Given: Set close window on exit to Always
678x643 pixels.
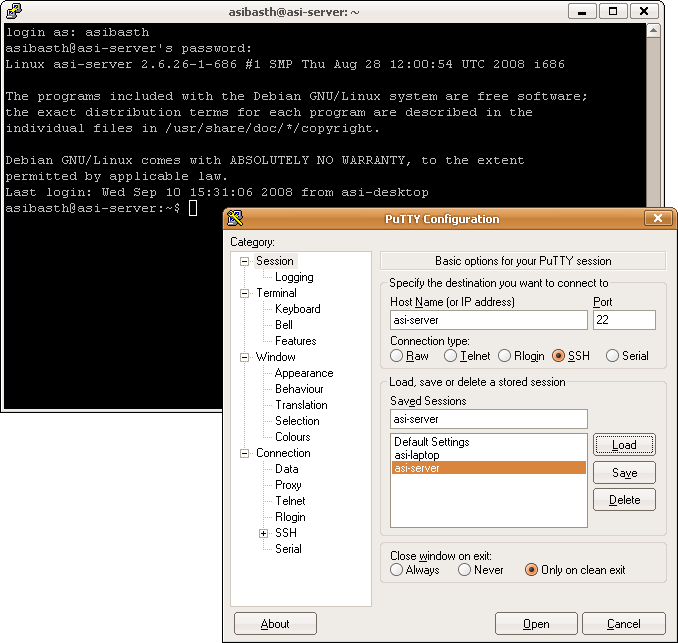Looking at the screenshot, I should [397, 570].
